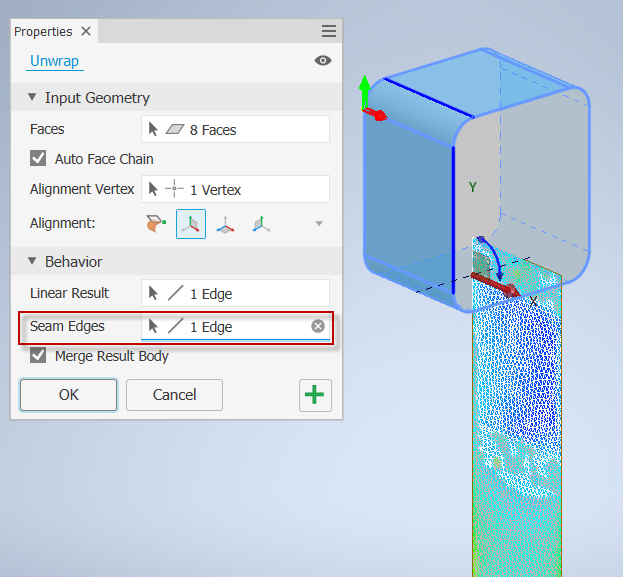The image size is (623, 577).
Task: Activate the Faces selector arrow
Action: [x=153, y=129]
